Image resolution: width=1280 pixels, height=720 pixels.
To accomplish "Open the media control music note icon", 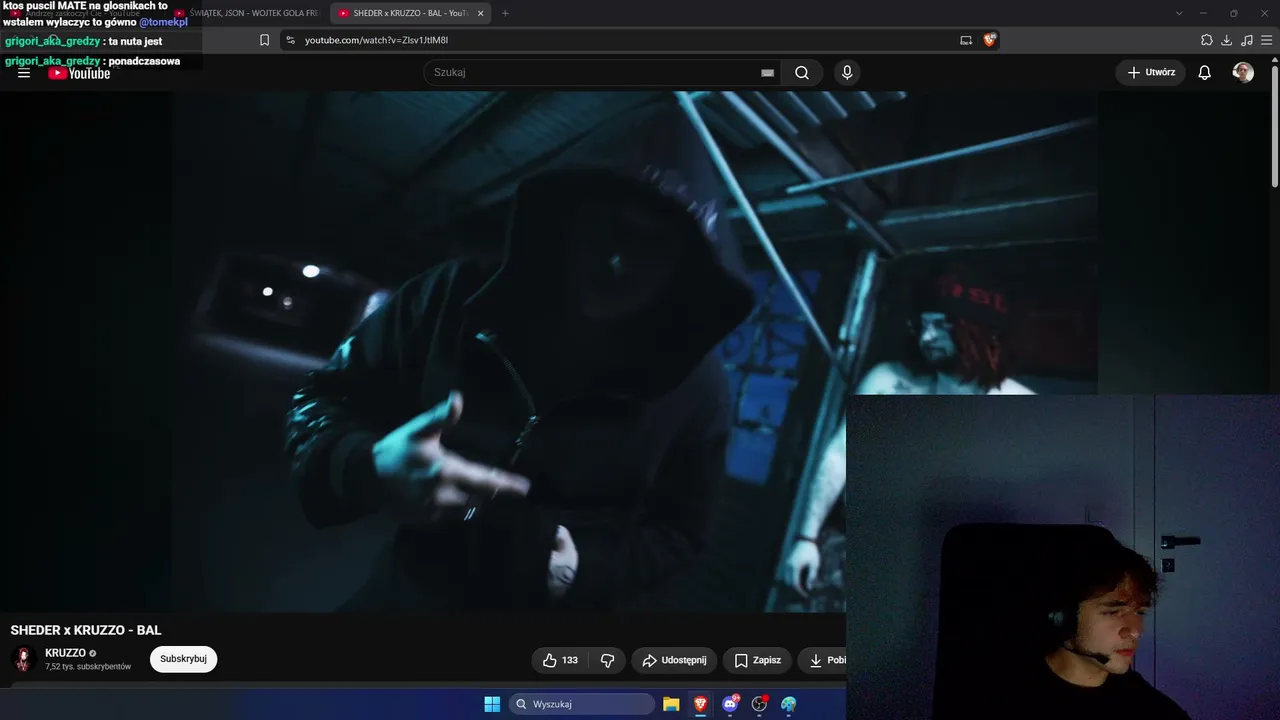I will [1246, 40].
